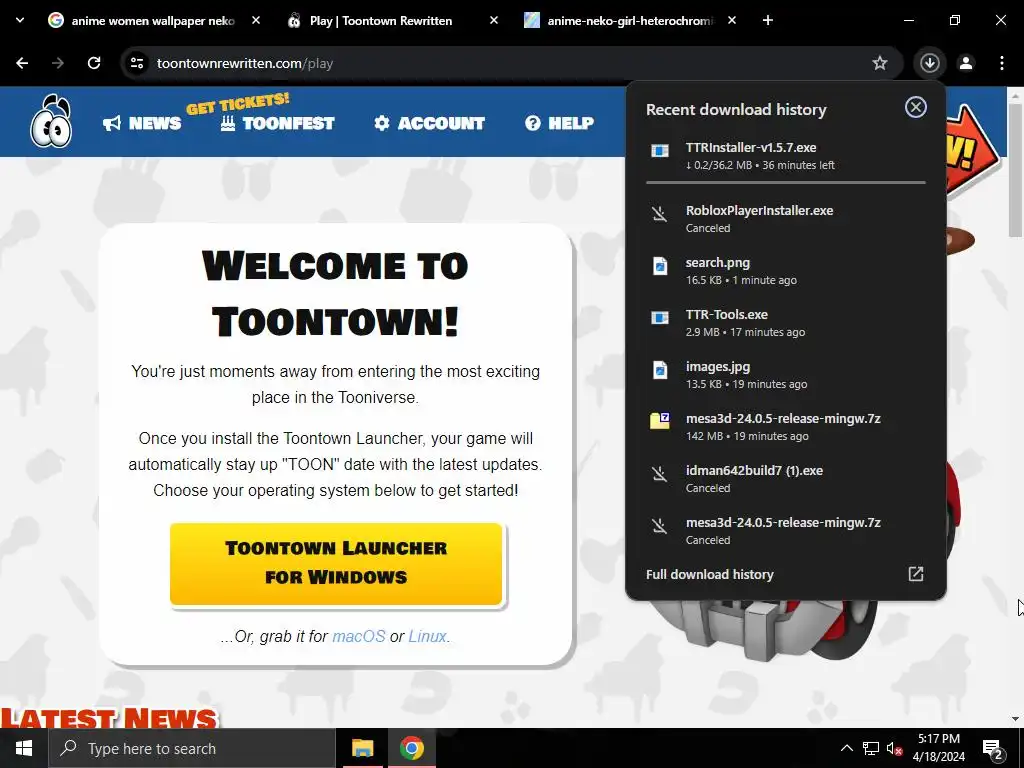Open full download history external-link icon
Viewport: 1024px width, 768px height.
(916, 573)
